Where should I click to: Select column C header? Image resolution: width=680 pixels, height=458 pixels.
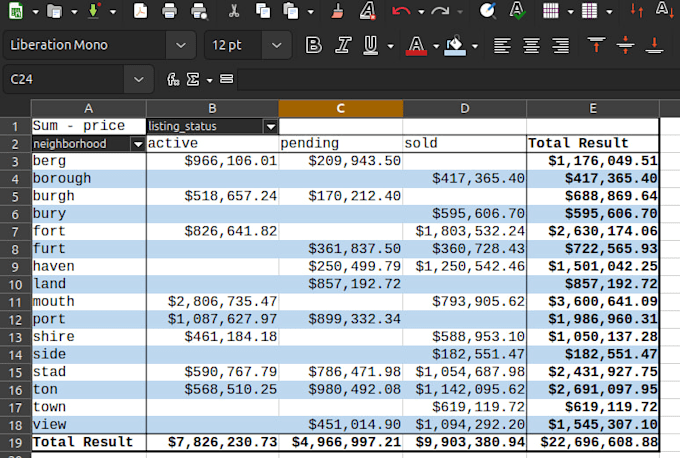340,108
